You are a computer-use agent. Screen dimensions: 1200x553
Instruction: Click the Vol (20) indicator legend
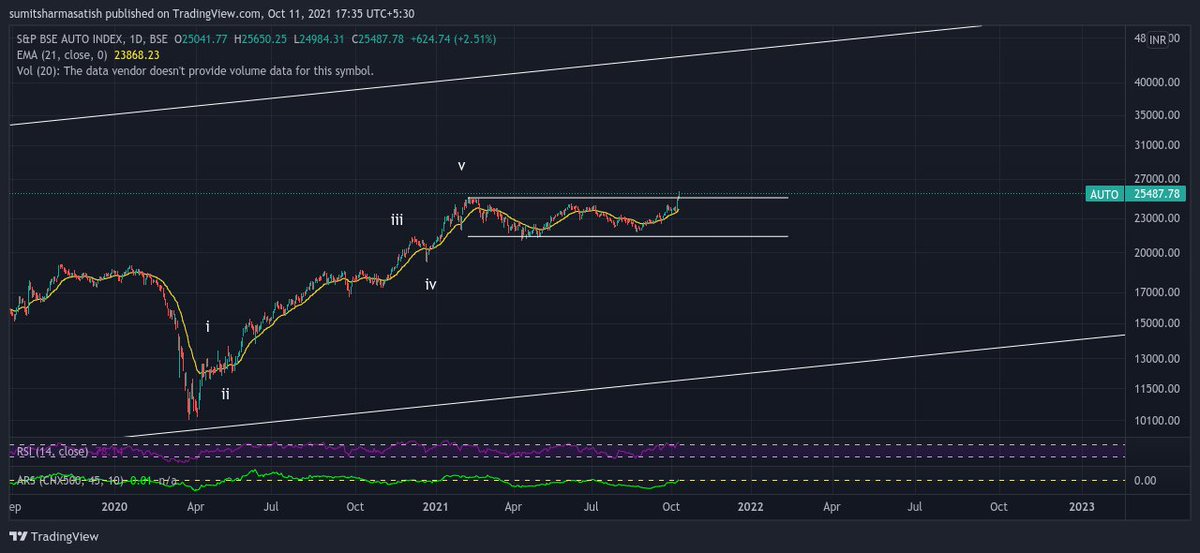pyautogui.click(x=194, y=71)
